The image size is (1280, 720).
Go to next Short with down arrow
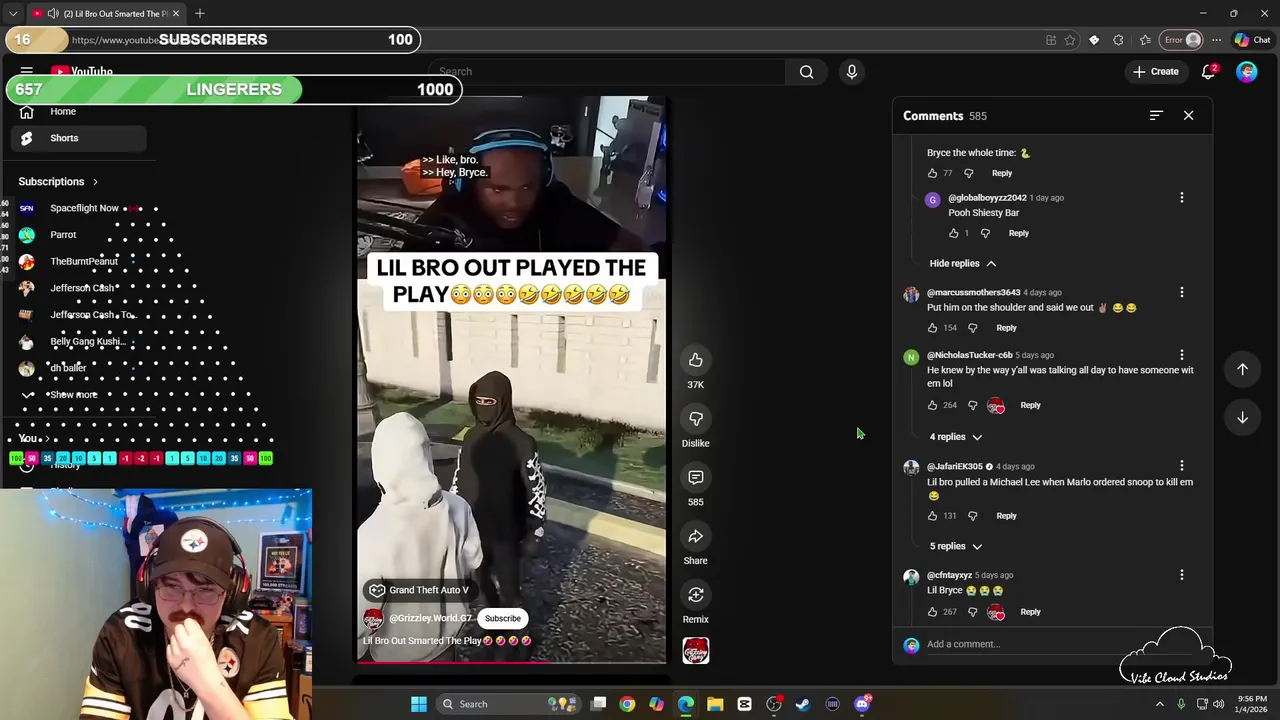tap(1242, 417)
